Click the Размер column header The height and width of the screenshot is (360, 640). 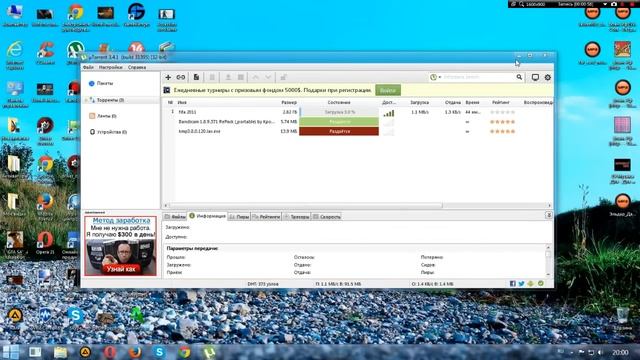(x=289, y=102)
